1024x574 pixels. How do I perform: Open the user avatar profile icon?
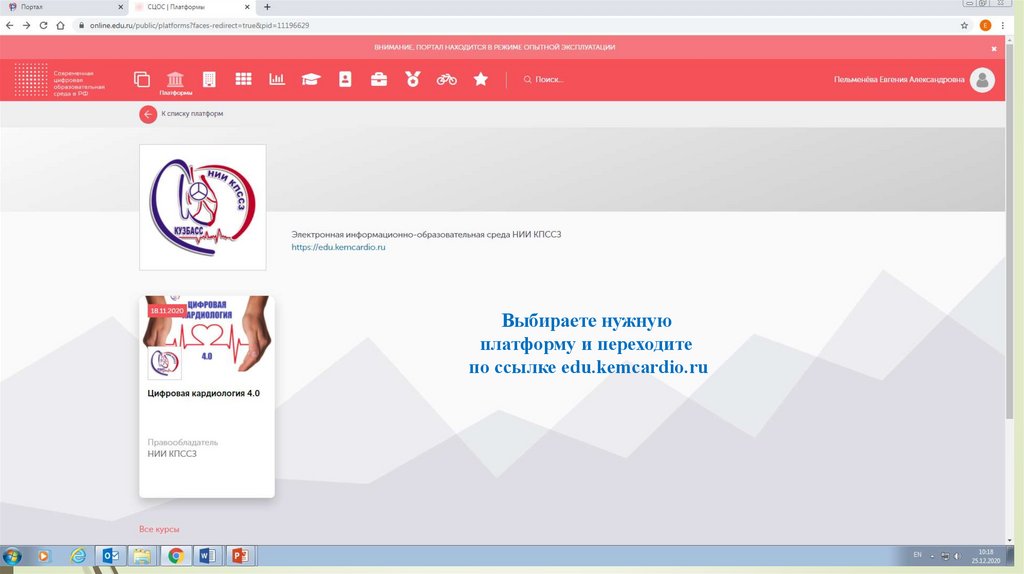[x=982, y=80]
